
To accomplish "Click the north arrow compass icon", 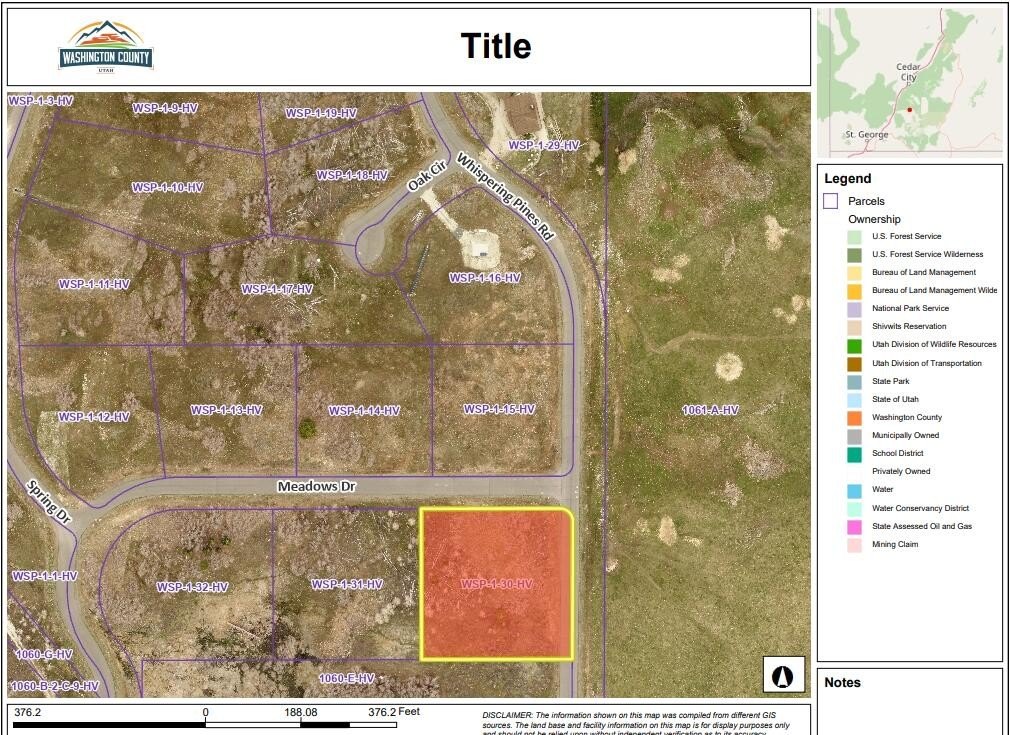I will tap(783, 675).
